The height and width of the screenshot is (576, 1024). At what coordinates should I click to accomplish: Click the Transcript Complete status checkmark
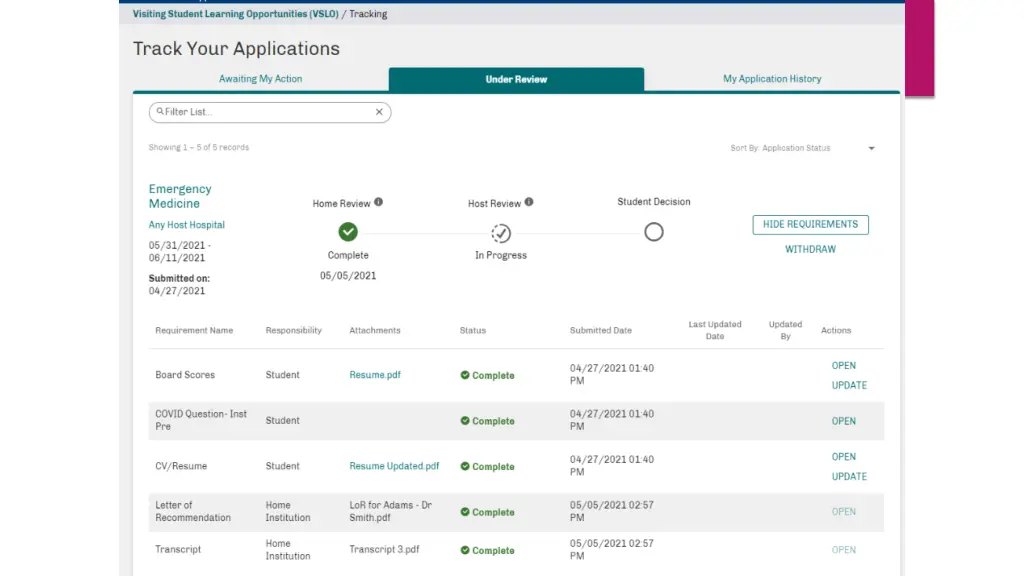tap(465, 551)
